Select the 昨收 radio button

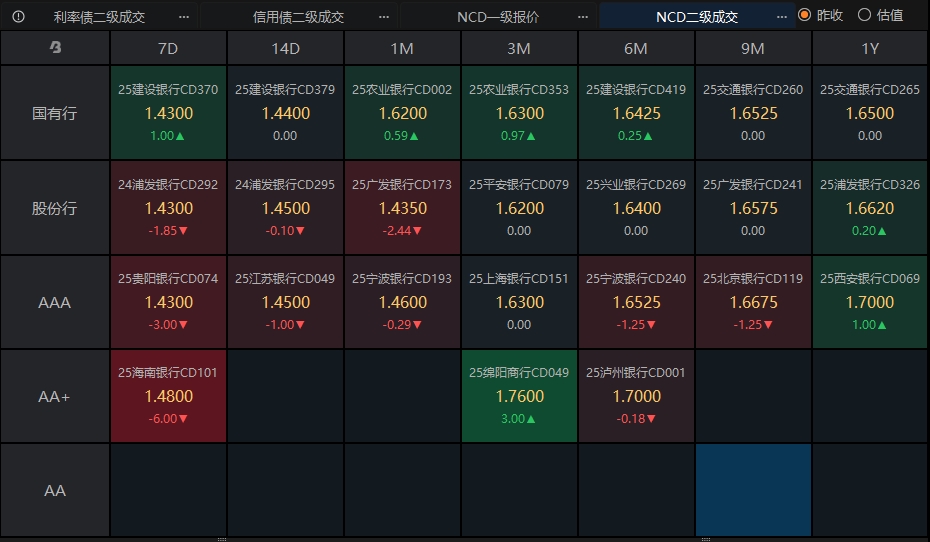click(804, 16)
